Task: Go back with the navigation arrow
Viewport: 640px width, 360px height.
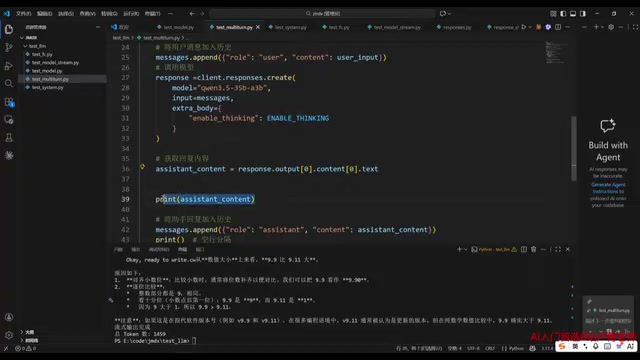Action: click(x=192, y=13)
